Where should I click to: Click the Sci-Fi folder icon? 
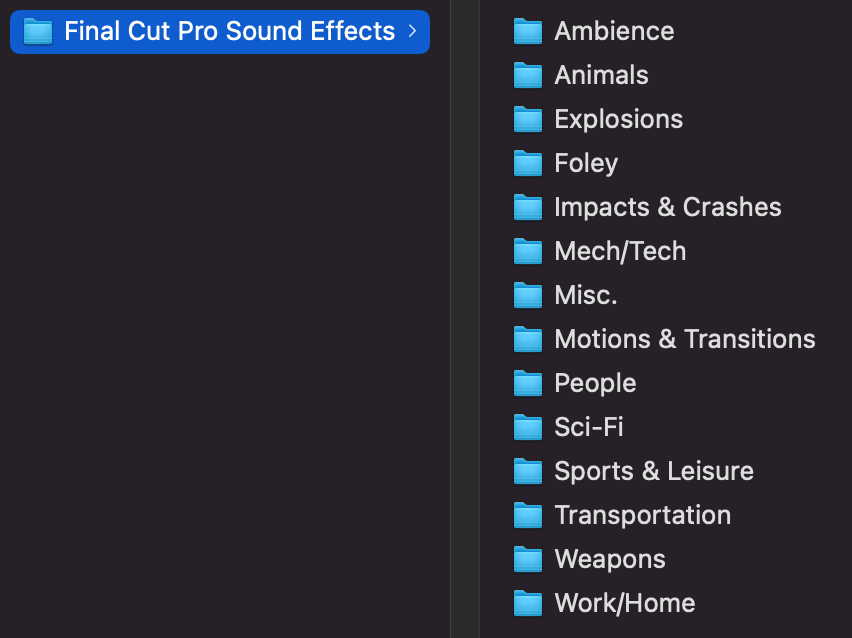click(x=527, y=428)
